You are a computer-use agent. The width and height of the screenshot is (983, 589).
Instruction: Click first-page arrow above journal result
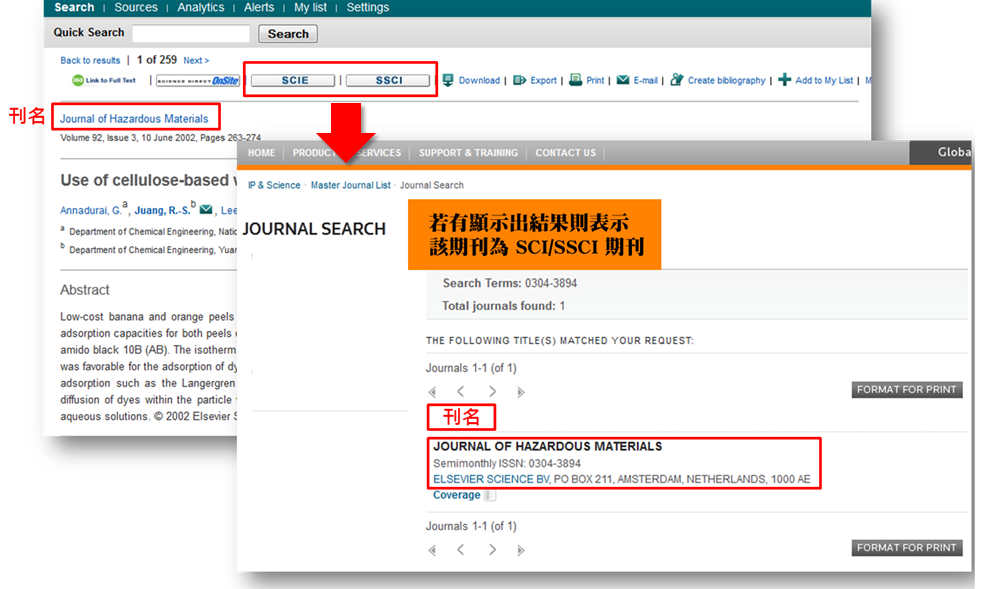coord(432,392)
